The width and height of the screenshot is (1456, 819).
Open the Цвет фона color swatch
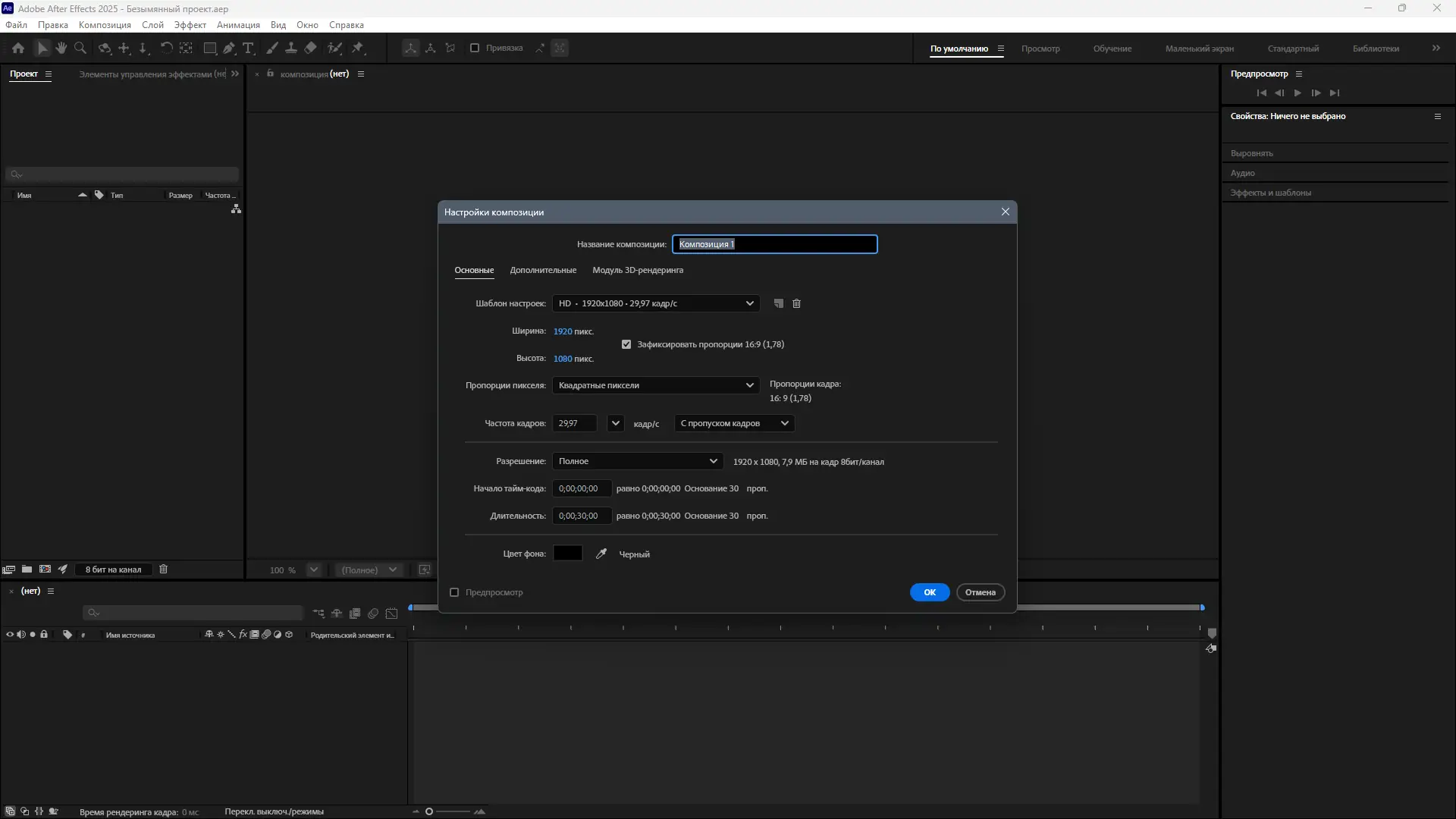point(567,554)
